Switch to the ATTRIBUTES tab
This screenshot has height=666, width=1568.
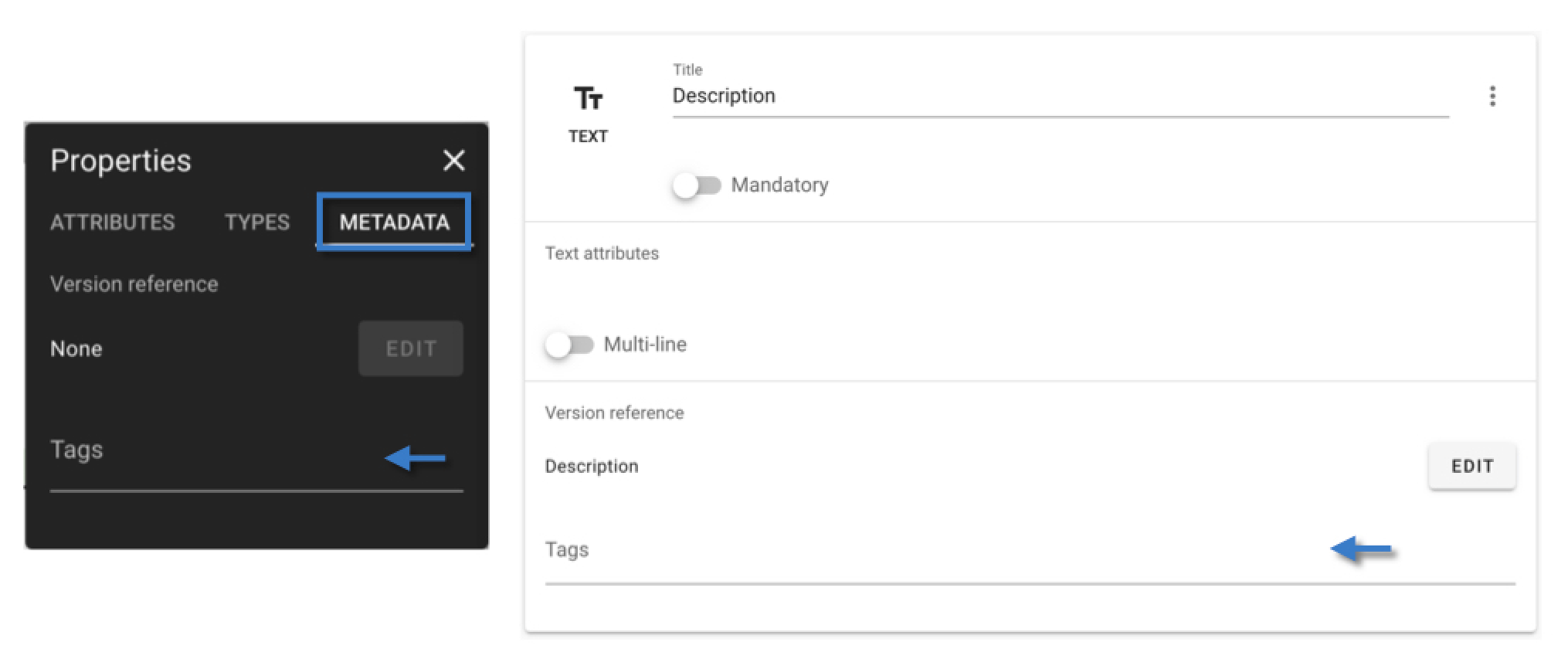(113, 223)
